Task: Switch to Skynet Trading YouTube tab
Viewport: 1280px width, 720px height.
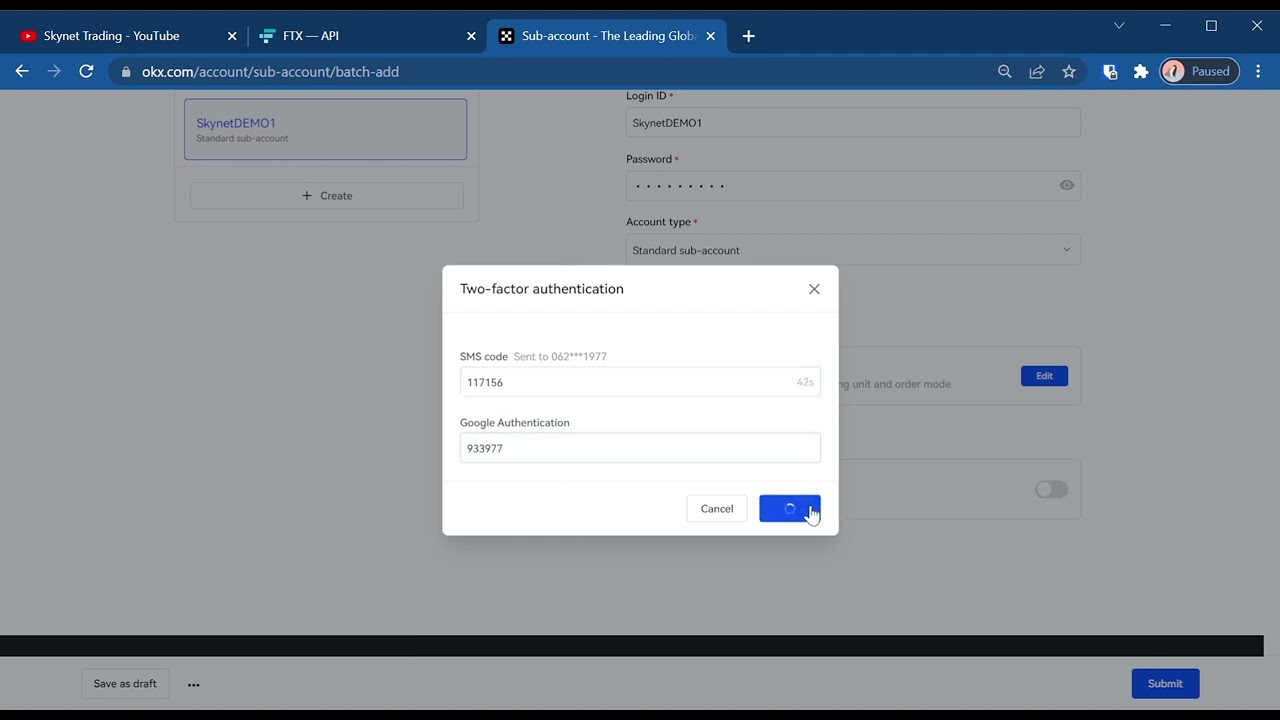Action: click(112, 36)
